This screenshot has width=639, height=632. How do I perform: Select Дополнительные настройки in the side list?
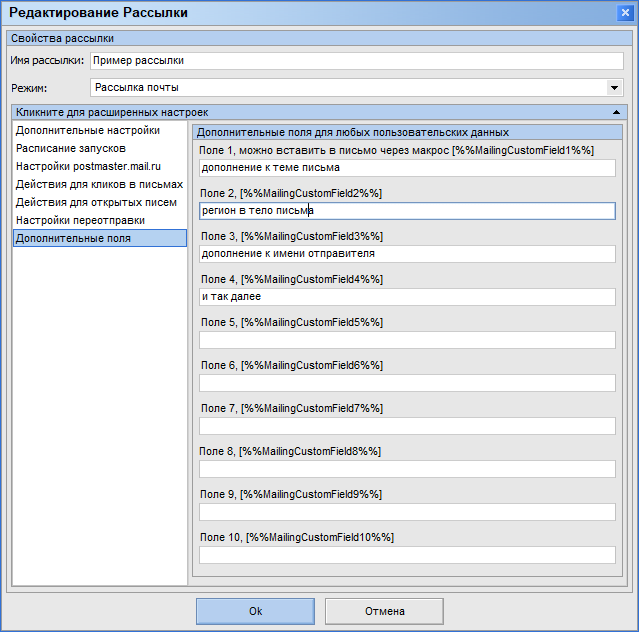point(88,130)
